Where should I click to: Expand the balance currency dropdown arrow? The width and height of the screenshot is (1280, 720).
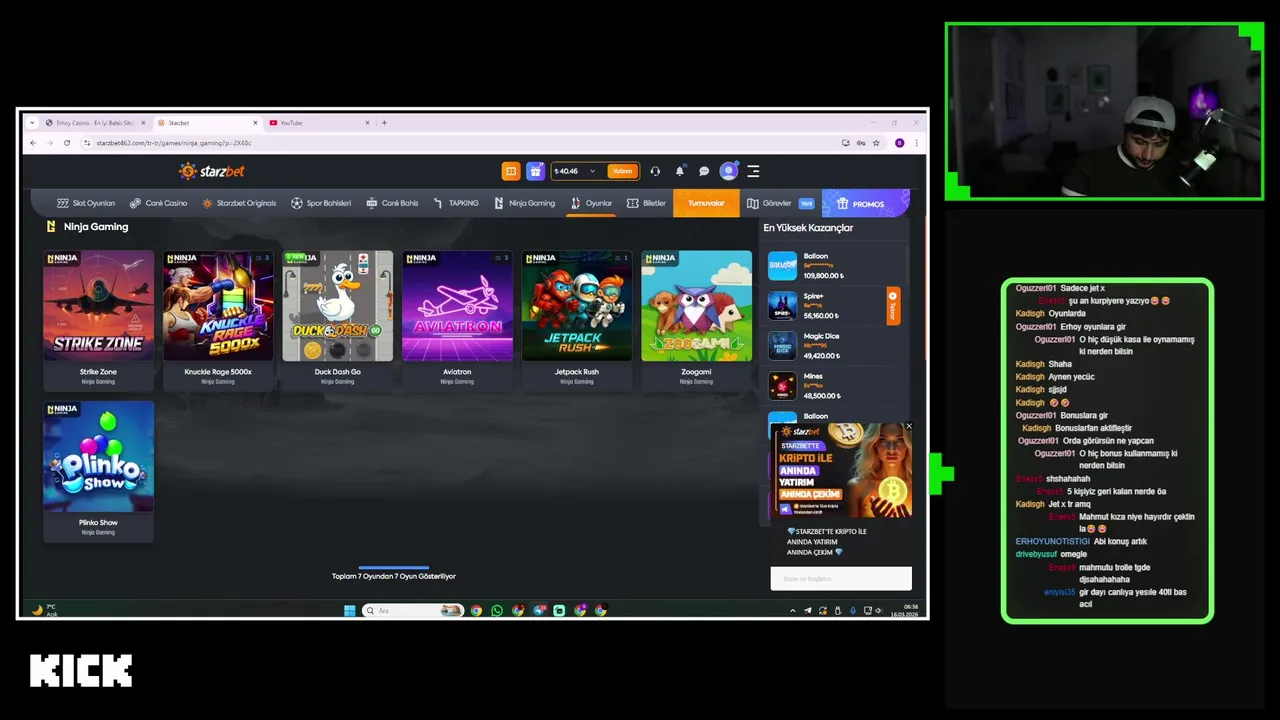(x=592, y=171)
